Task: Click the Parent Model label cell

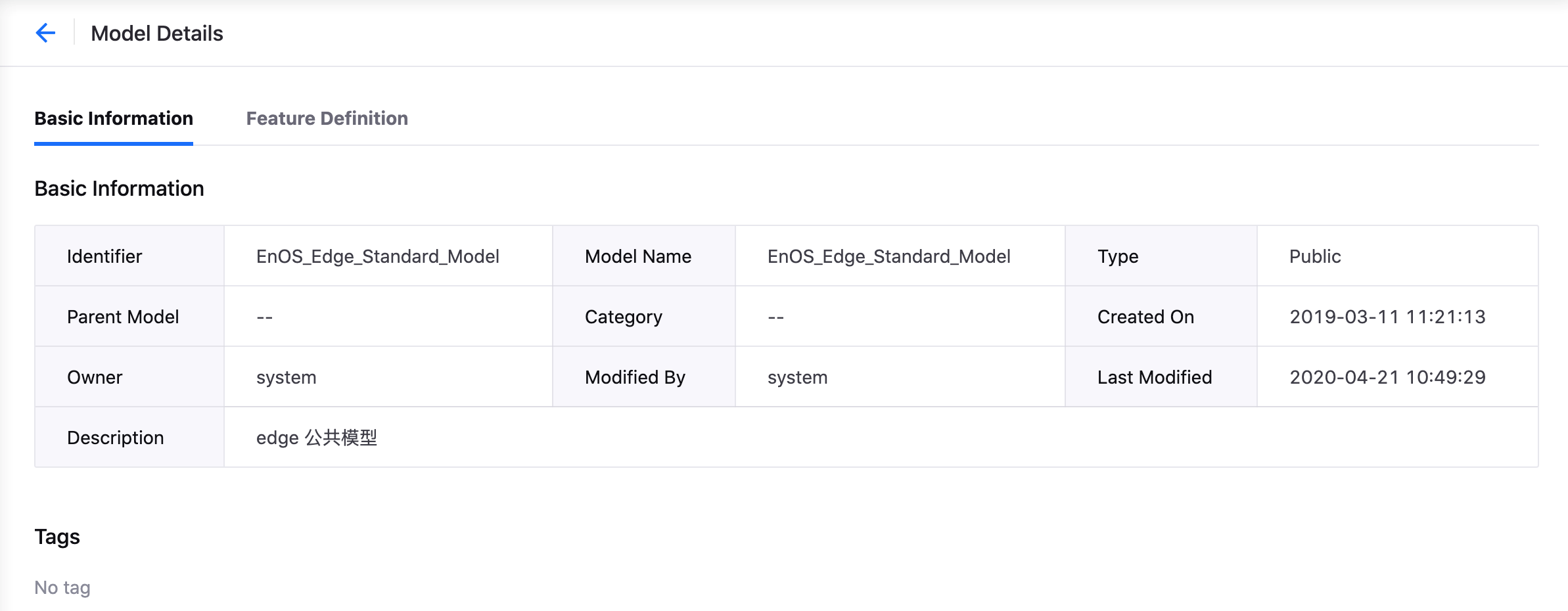Action: (x=129, y=317)
